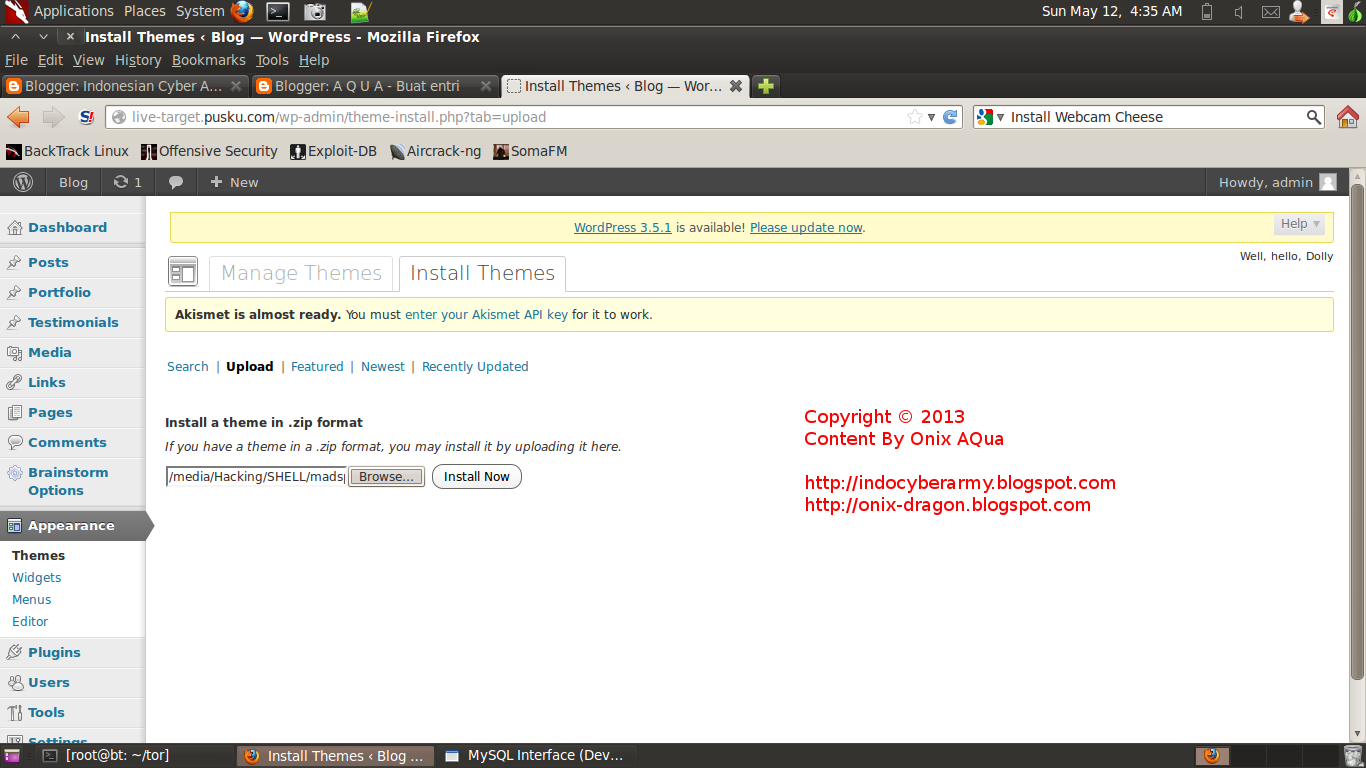Open the Exploit-DB bookmark
Screen dimensions: 1366x768
[x=334, y=151]
